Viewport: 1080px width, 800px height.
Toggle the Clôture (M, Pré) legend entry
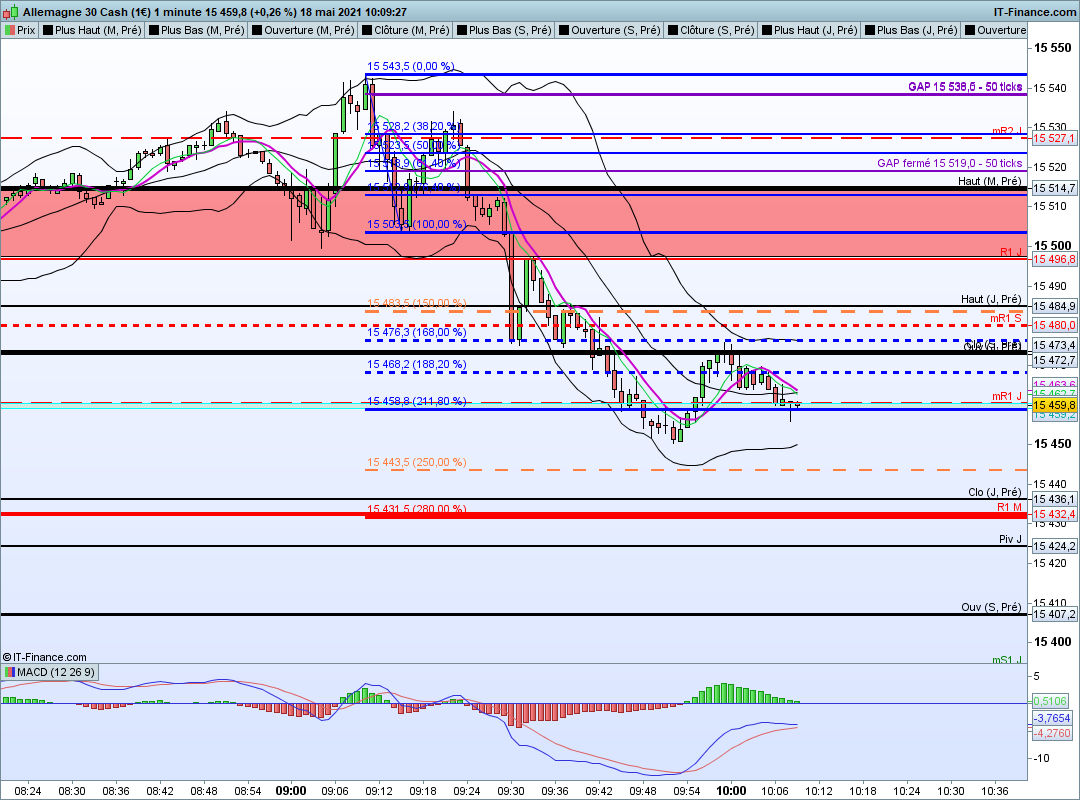pos(406,30)
